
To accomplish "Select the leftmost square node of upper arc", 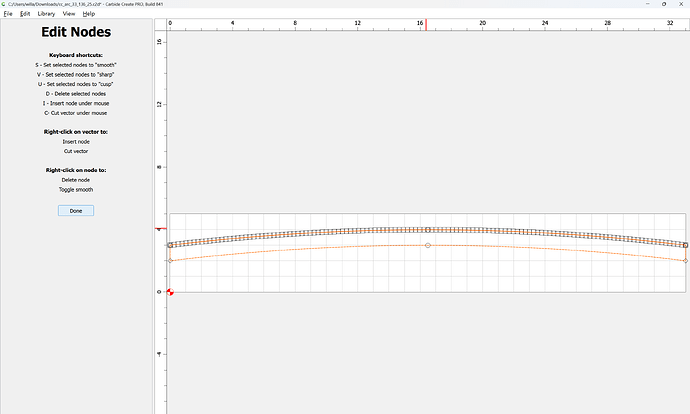I will tap(170, 245).
